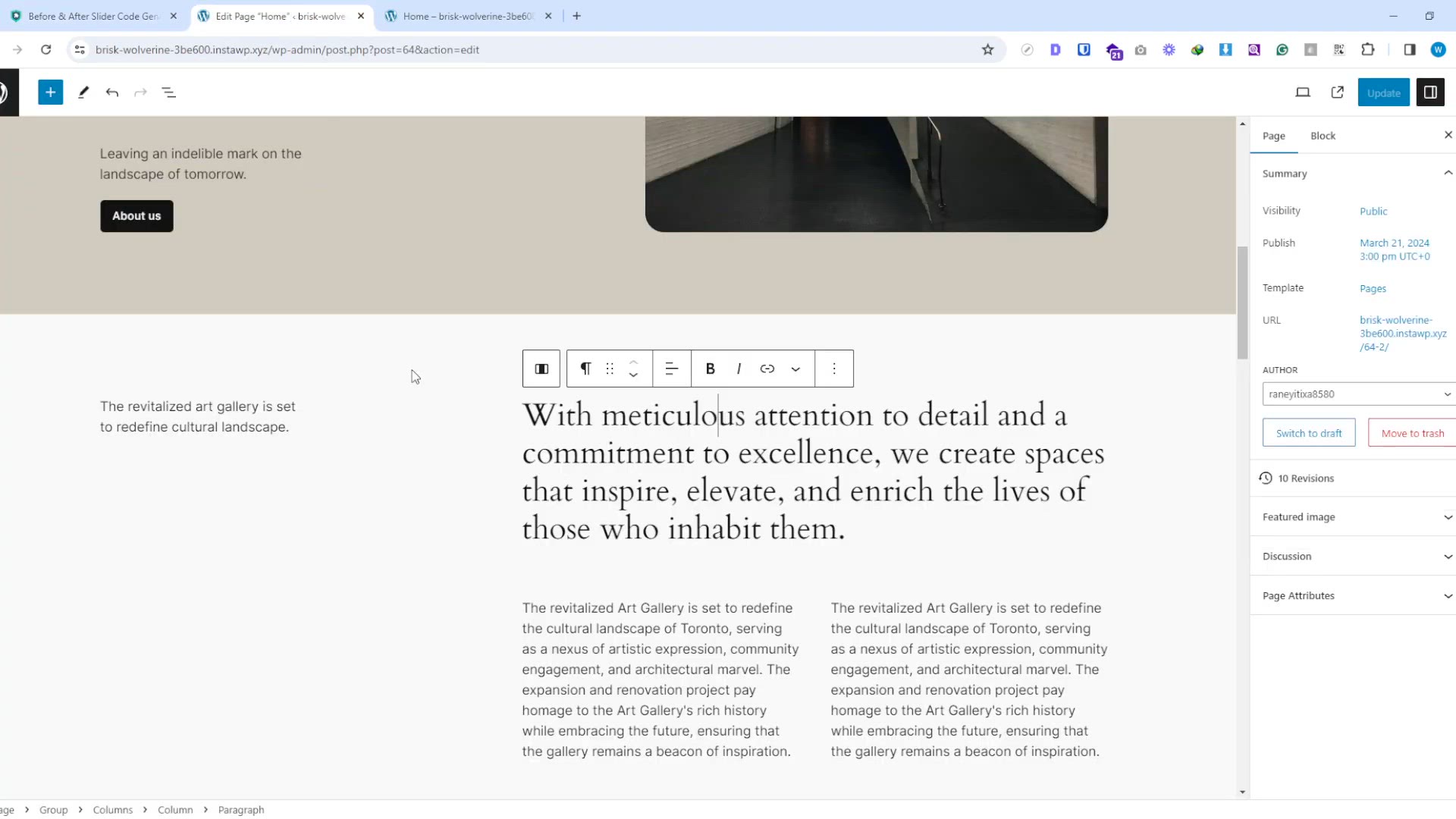Image resolution: width=1456 pixels, height=819 pixels.
Task: Collapse the Summary section
Action: point(1354,174)
